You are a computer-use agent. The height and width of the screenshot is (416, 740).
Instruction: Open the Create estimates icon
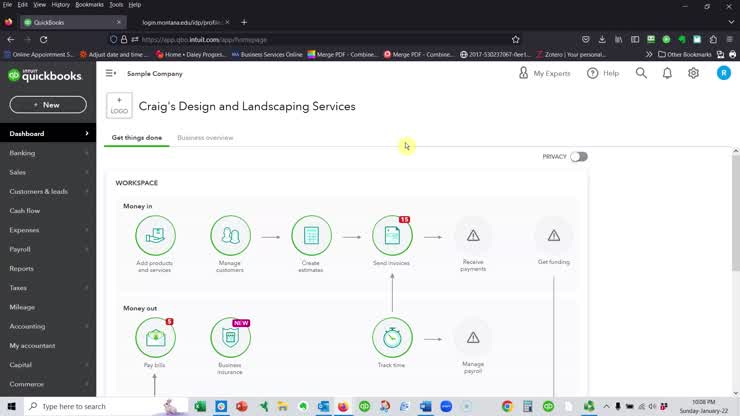pos(311,236)
